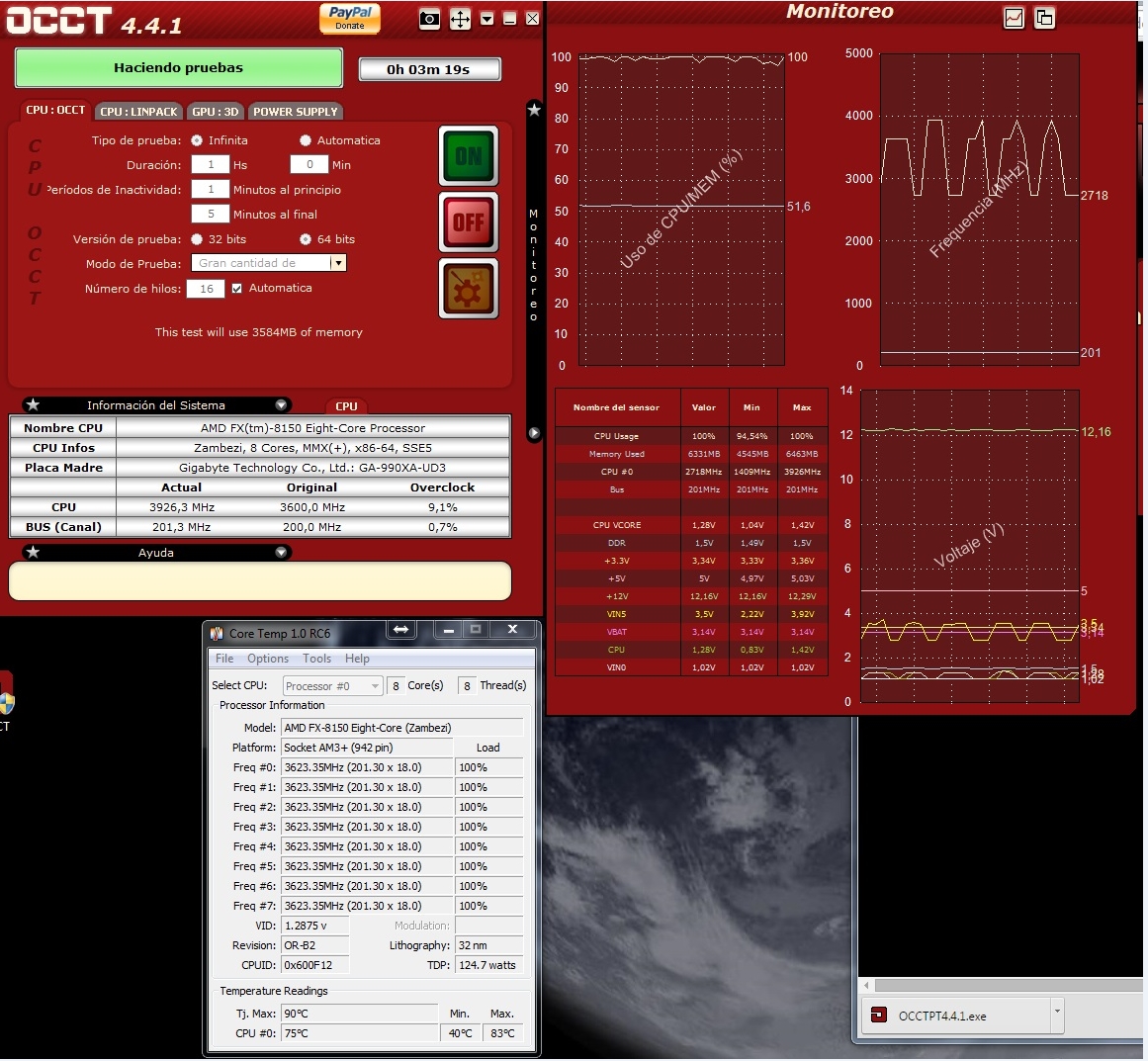Switch to the CPU : OCCT tab
Viewport: 1148px width, 1061px height.
55,111
